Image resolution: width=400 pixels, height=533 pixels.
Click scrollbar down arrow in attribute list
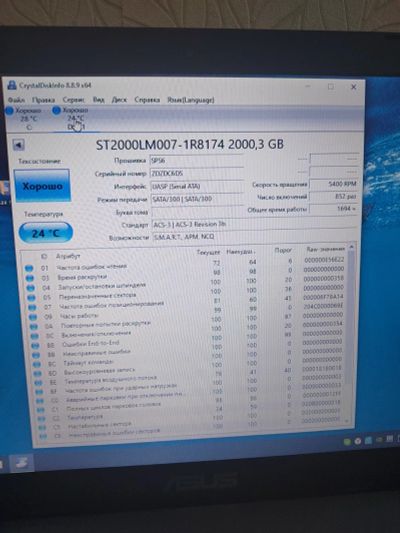point(347,421)
